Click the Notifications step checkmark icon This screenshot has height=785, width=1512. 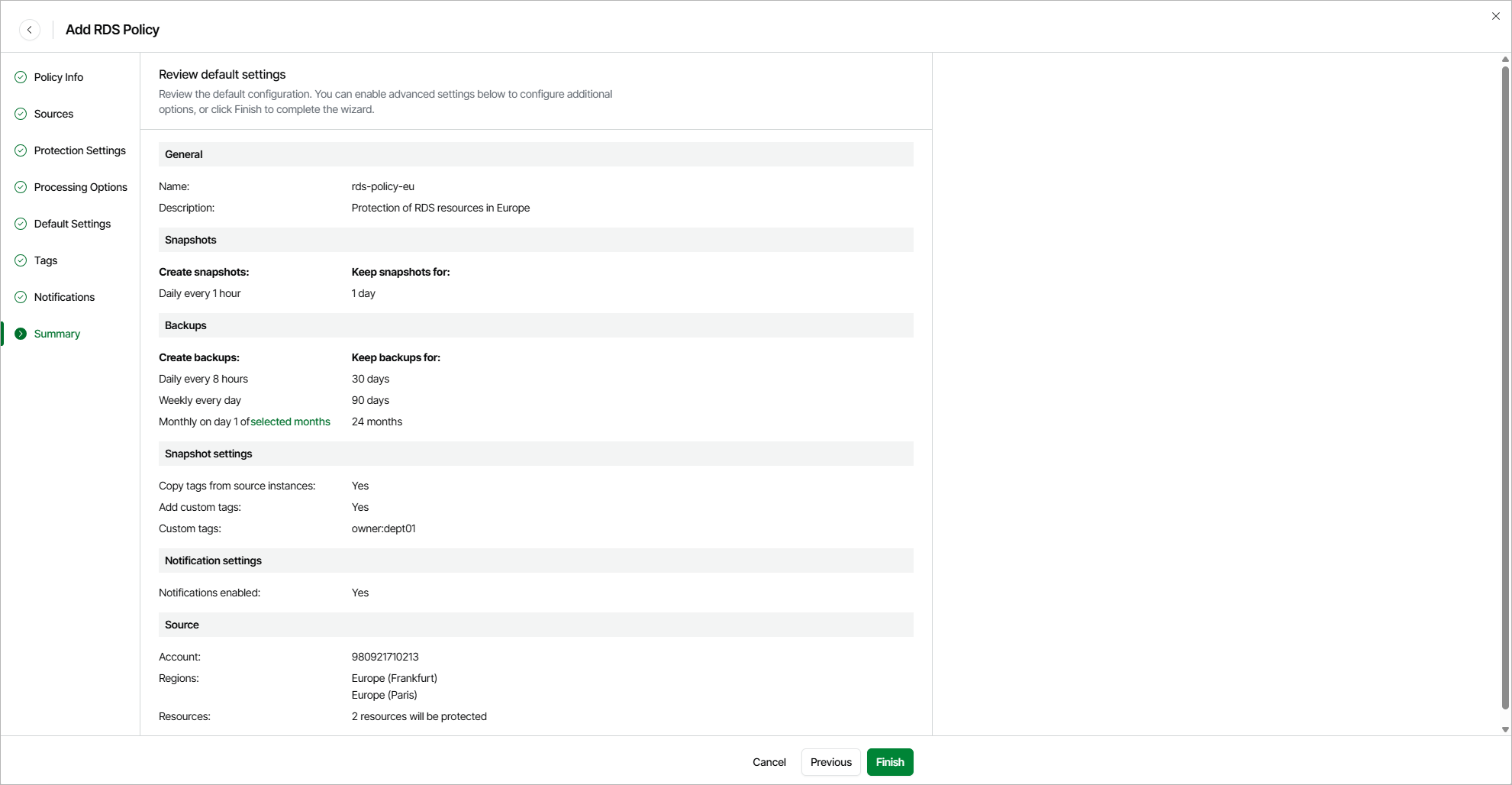pos(21,297)
